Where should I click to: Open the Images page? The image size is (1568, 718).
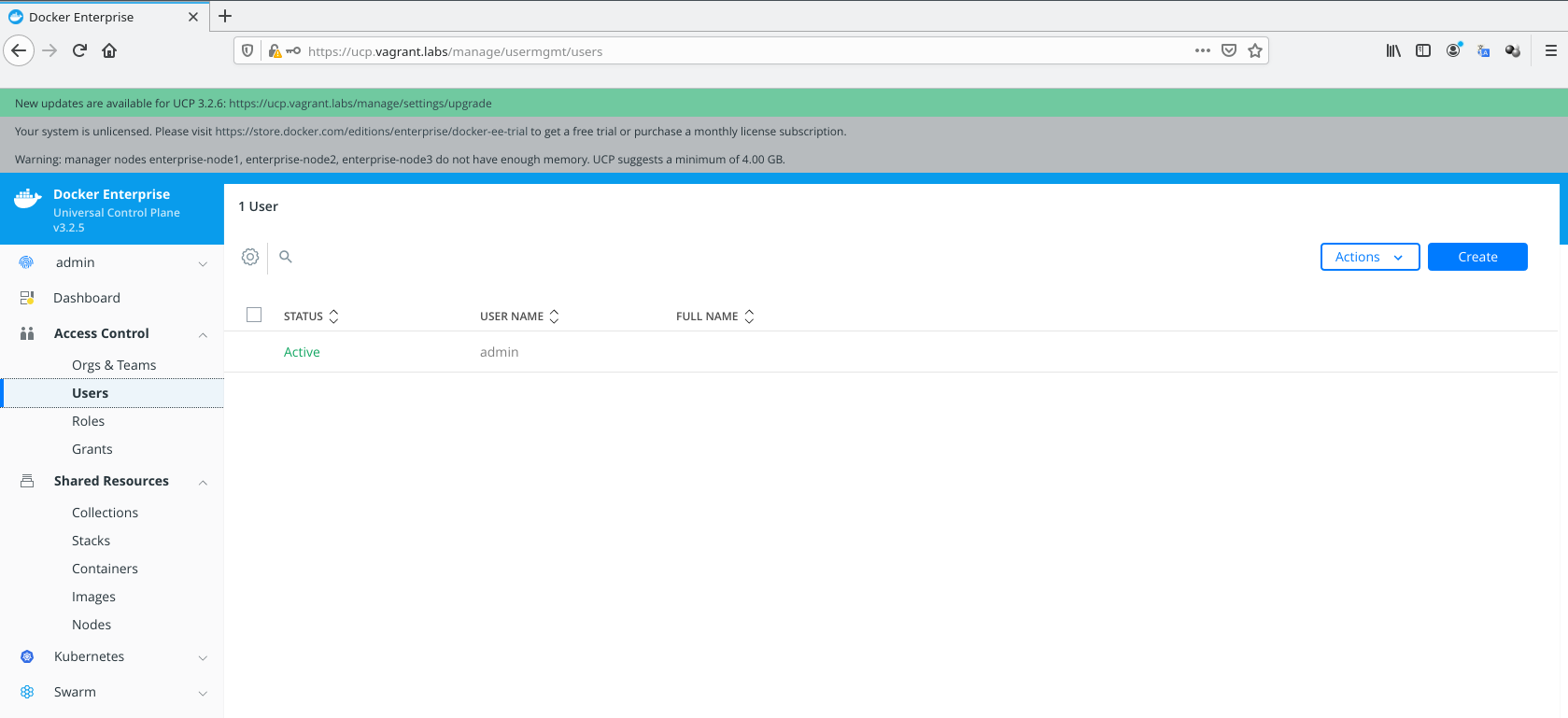(93, 597)
